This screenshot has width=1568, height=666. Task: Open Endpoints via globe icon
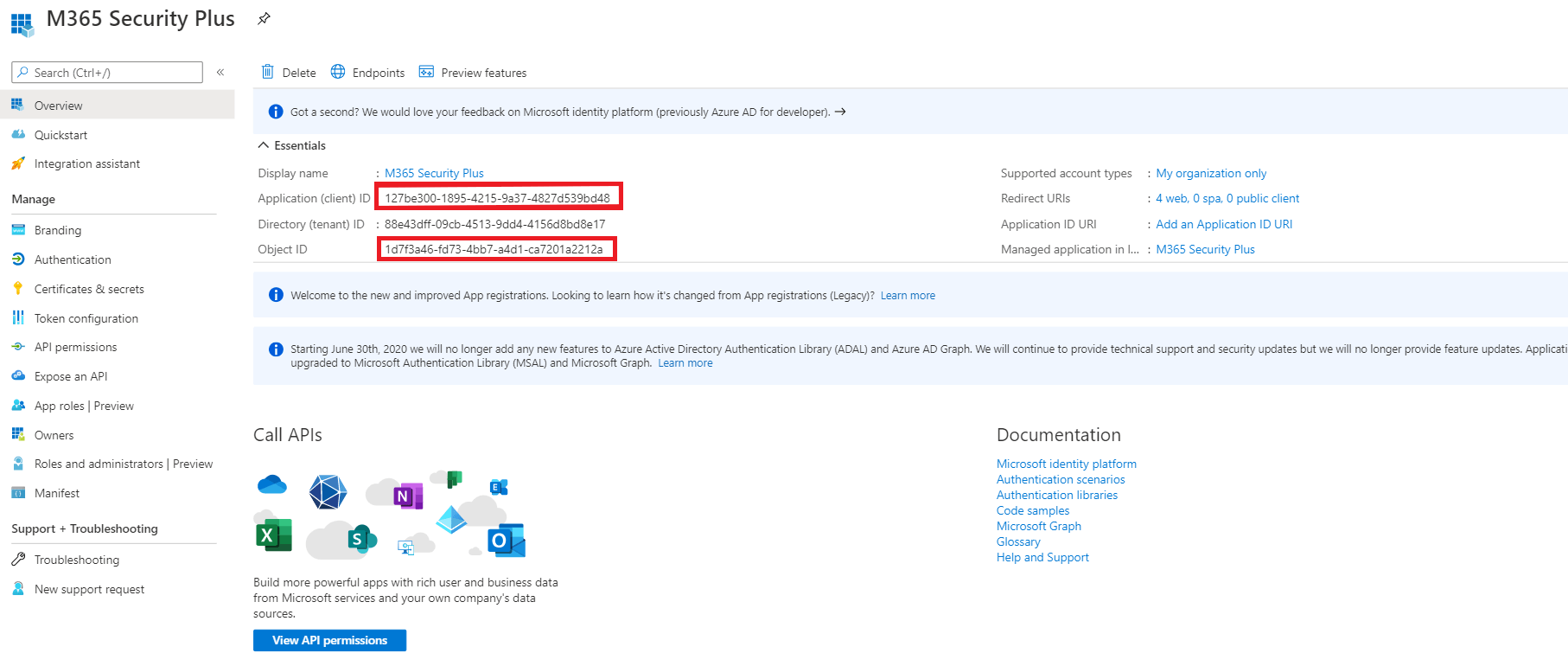(338, 72)
